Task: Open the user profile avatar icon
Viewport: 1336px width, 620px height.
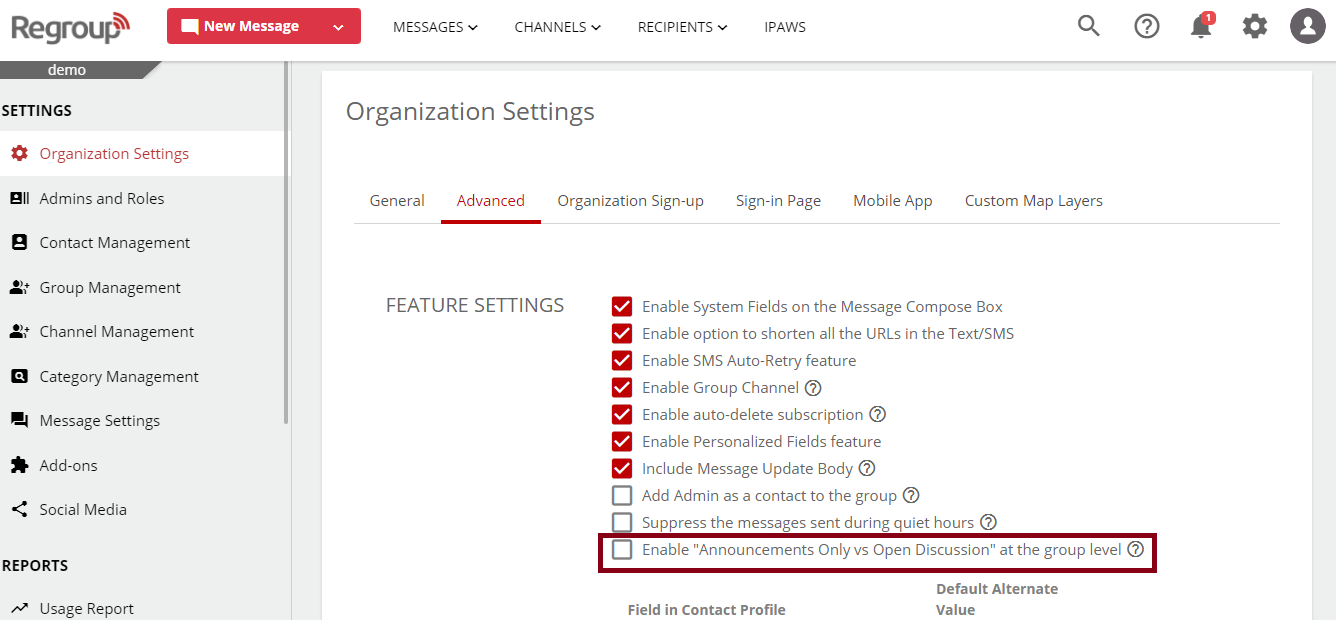Action: point(1307,26)
